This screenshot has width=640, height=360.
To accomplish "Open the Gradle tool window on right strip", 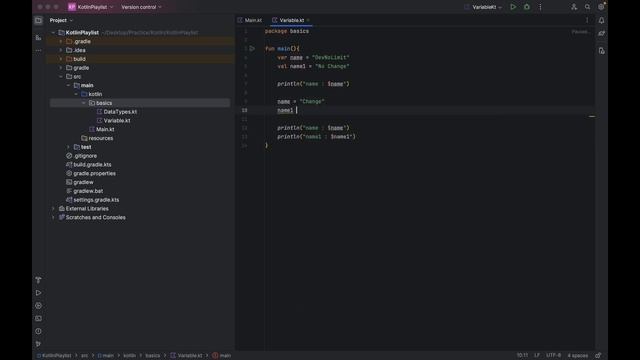I will click(601, 34).
